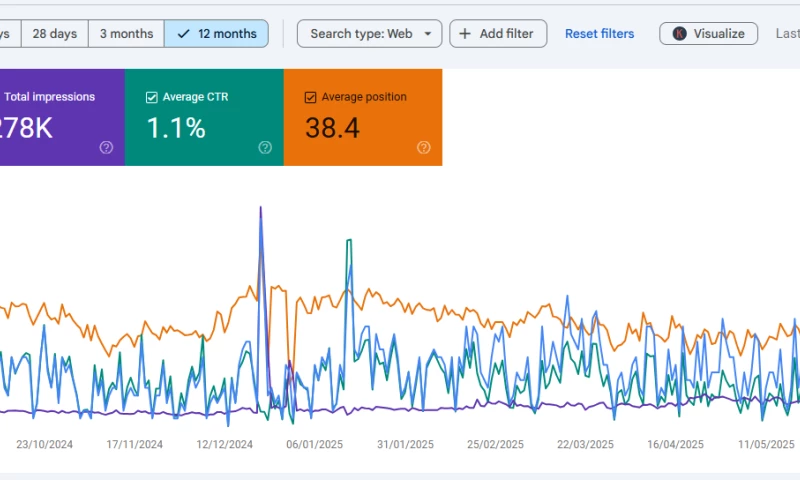The width and height of the screenshot is (800, 480).
Task: Click the Add filter button
Action: tap(498, 34)
